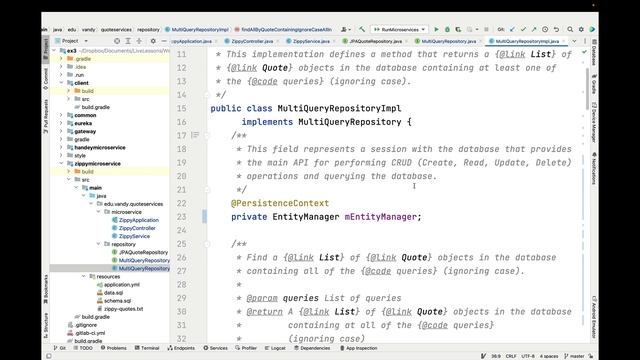The height and width of the screenshot is (360, 640).
Task: Expand the handeymicroservice module
Action: pyautogui.click(x=62, y=147)
